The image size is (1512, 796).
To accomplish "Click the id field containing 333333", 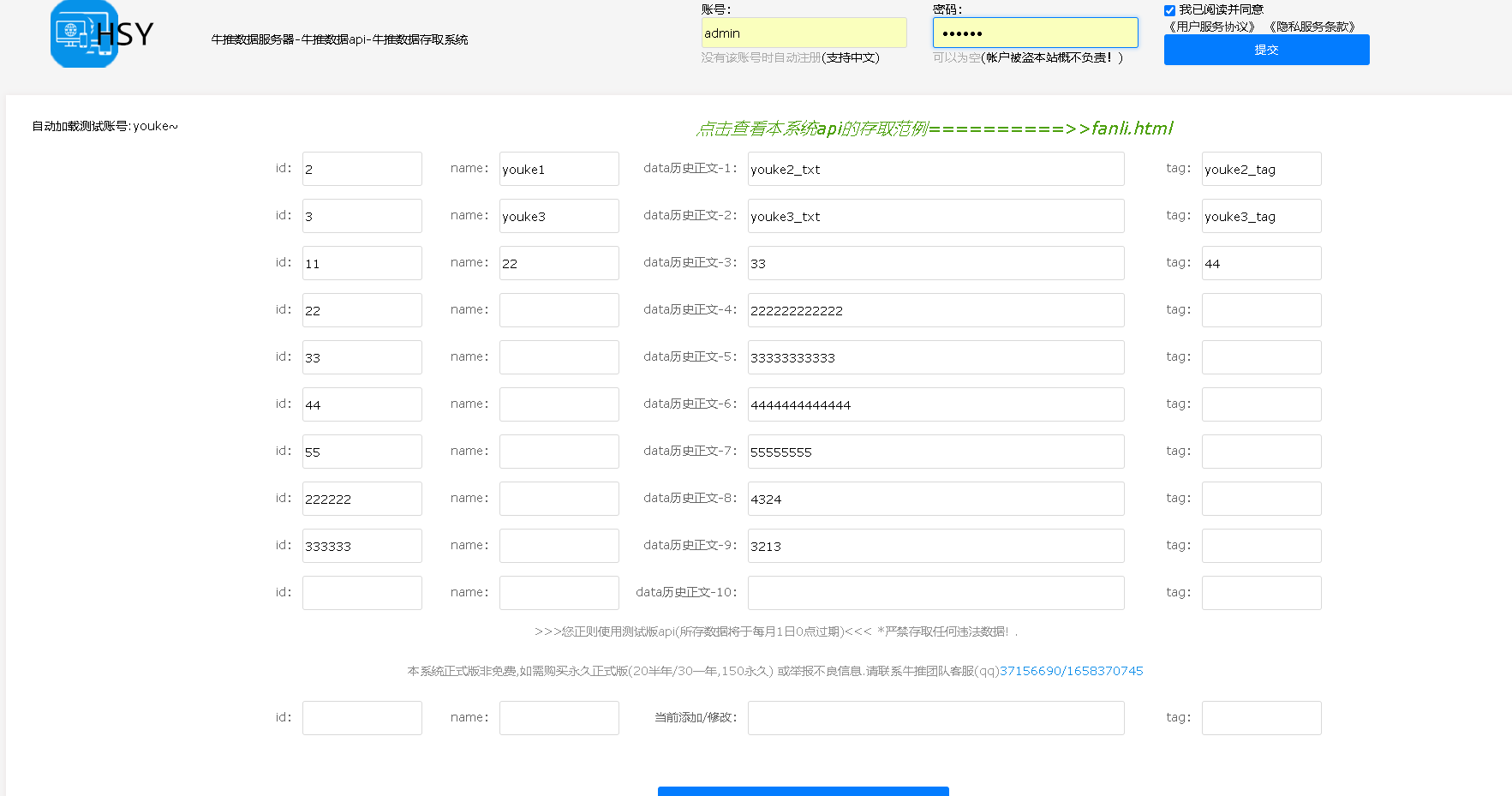I will coord(362,546).
